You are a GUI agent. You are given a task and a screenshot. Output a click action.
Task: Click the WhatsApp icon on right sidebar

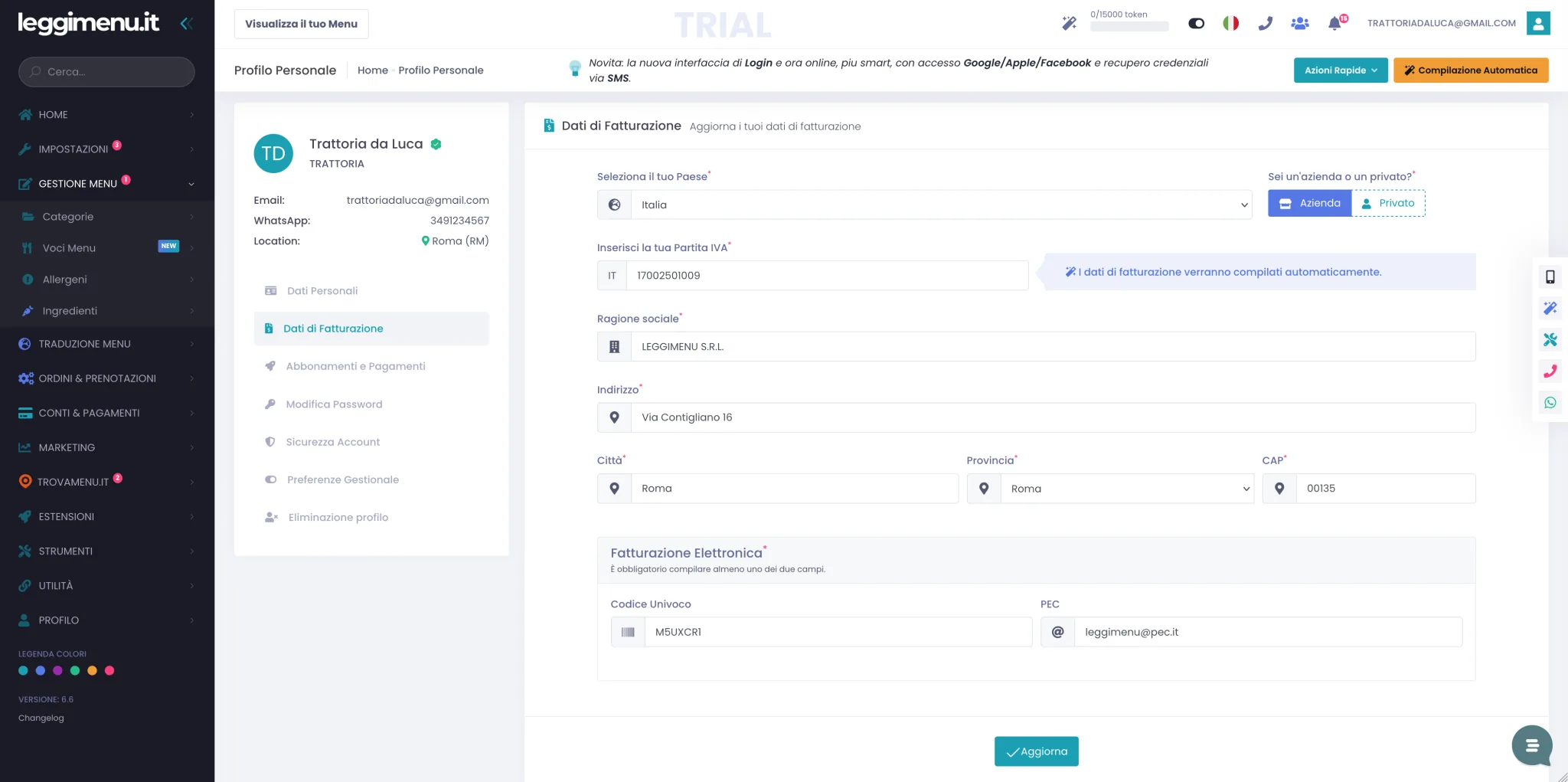point(1550,402)
